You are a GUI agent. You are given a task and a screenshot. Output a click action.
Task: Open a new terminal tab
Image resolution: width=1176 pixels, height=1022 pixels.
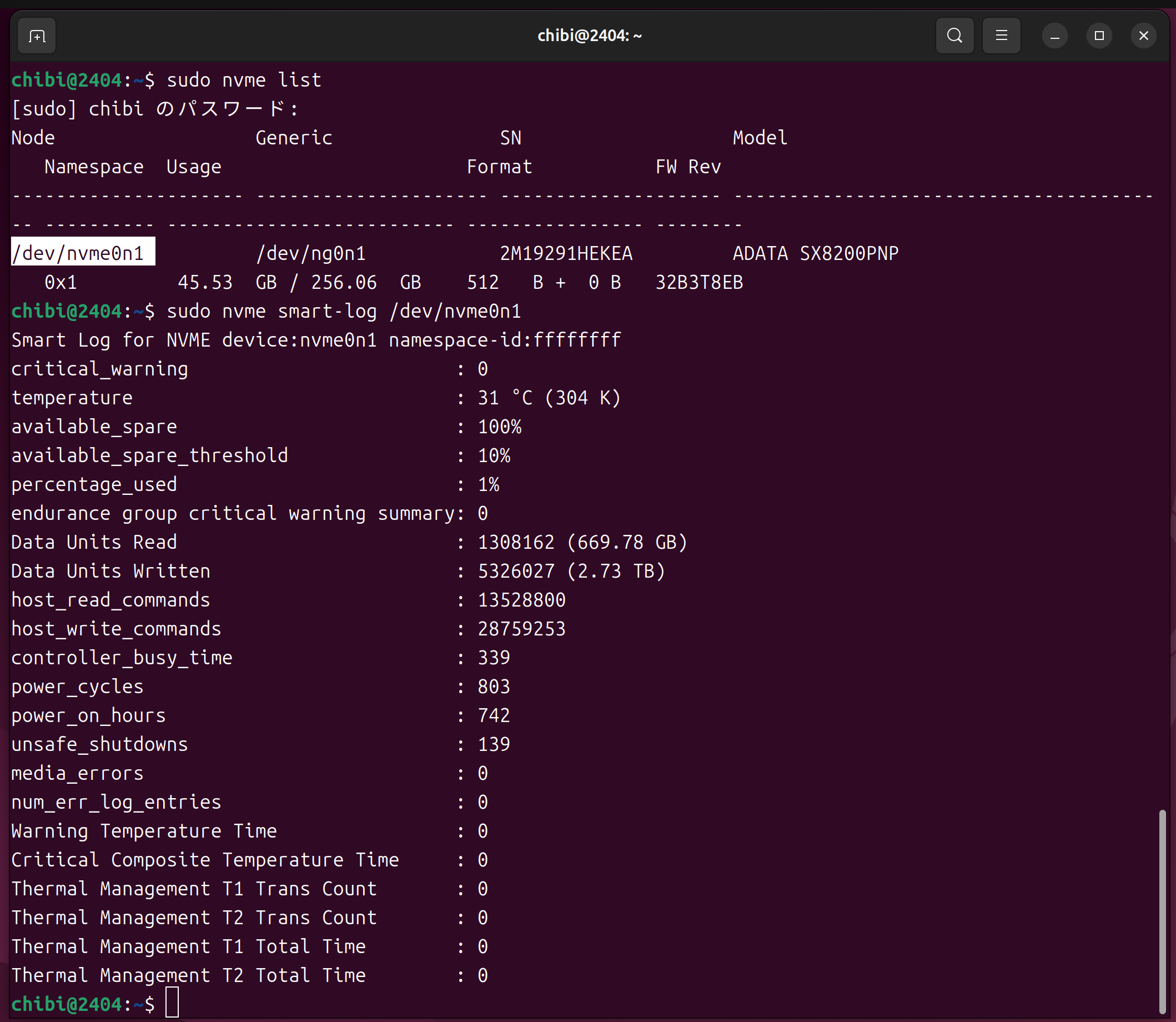pos(37,36)
